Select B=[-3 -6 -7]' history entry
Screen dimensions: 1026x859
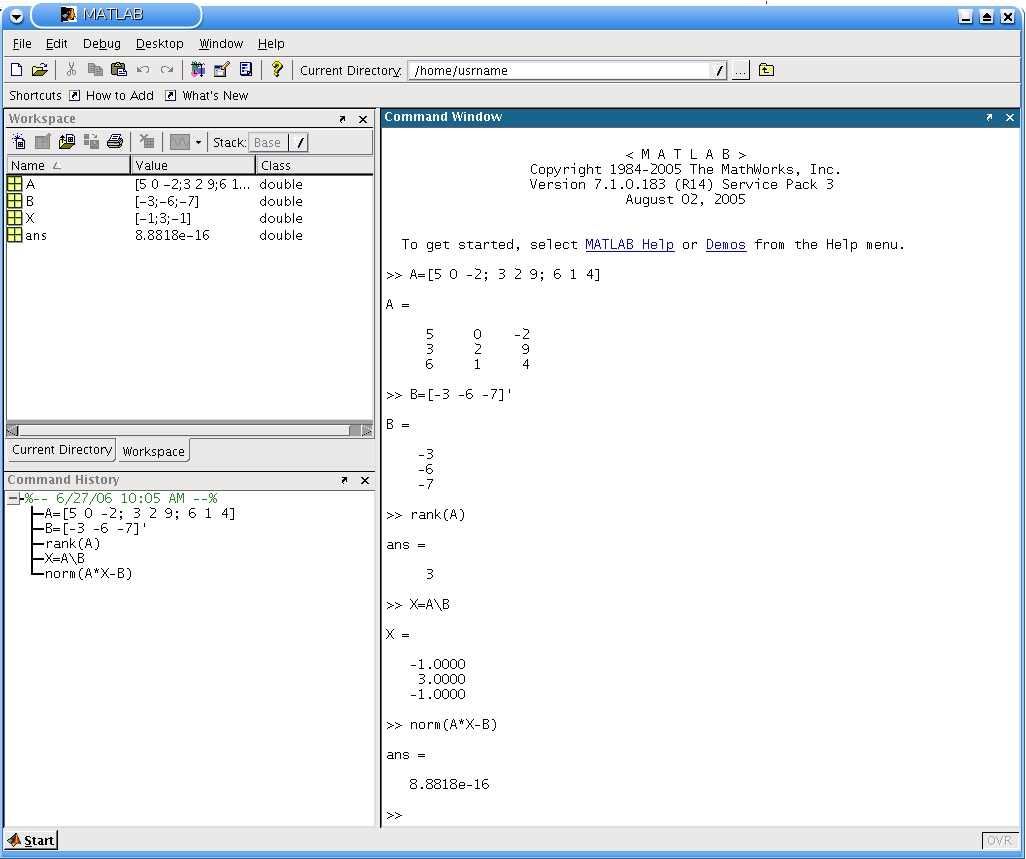point(96,529)
